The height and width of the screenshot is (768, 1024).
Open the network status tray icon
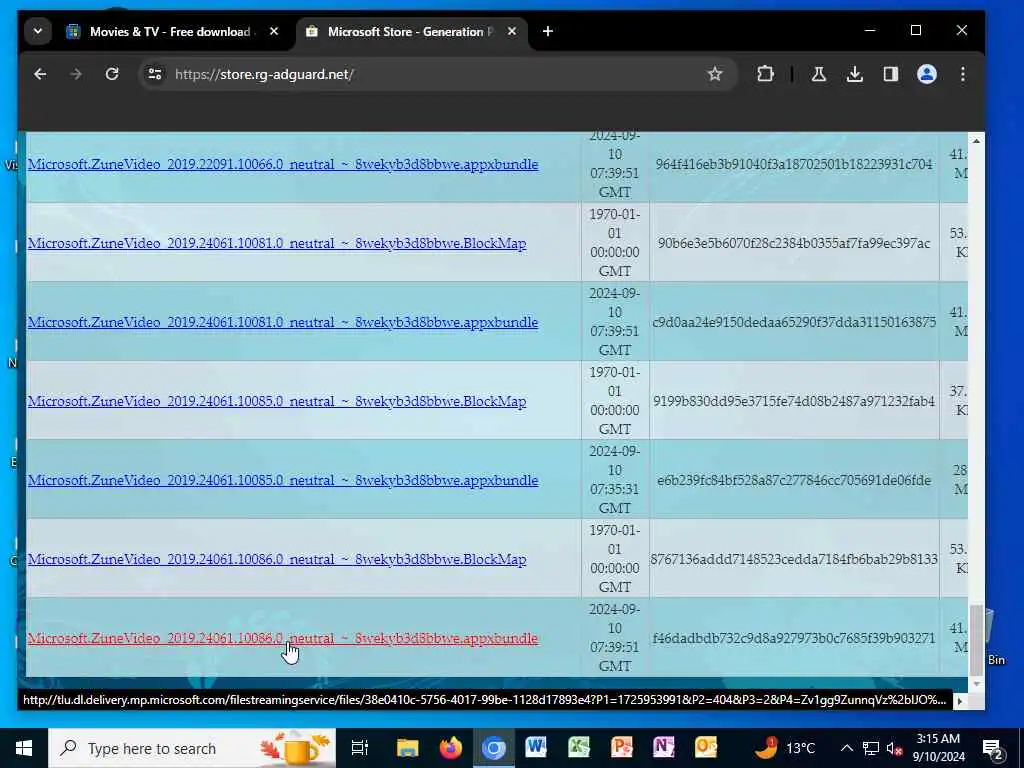coord(871,748)
